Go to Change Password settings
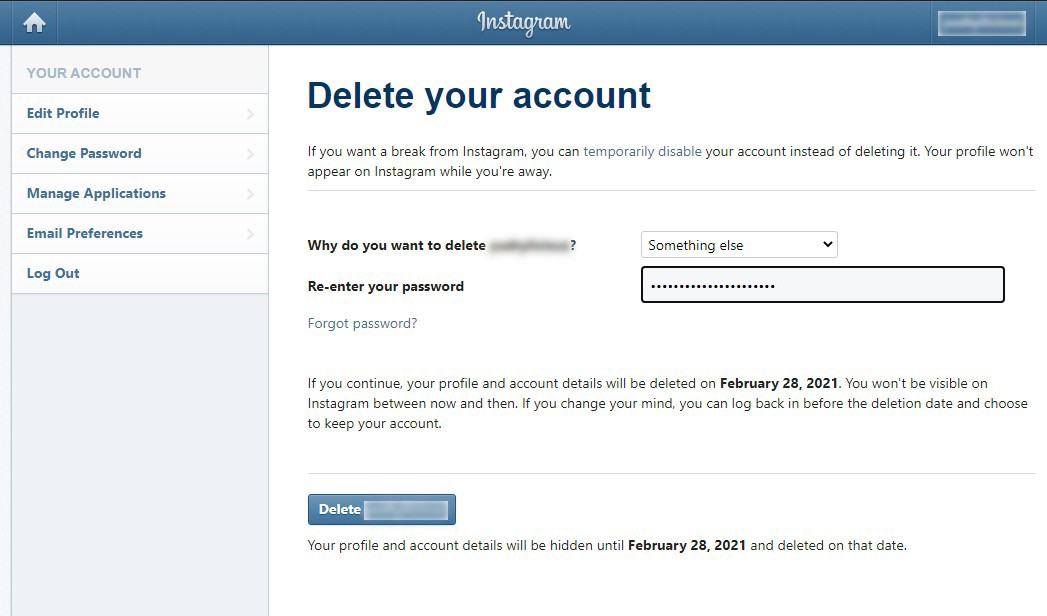The image size is (1047, 616). pos(84,153)
